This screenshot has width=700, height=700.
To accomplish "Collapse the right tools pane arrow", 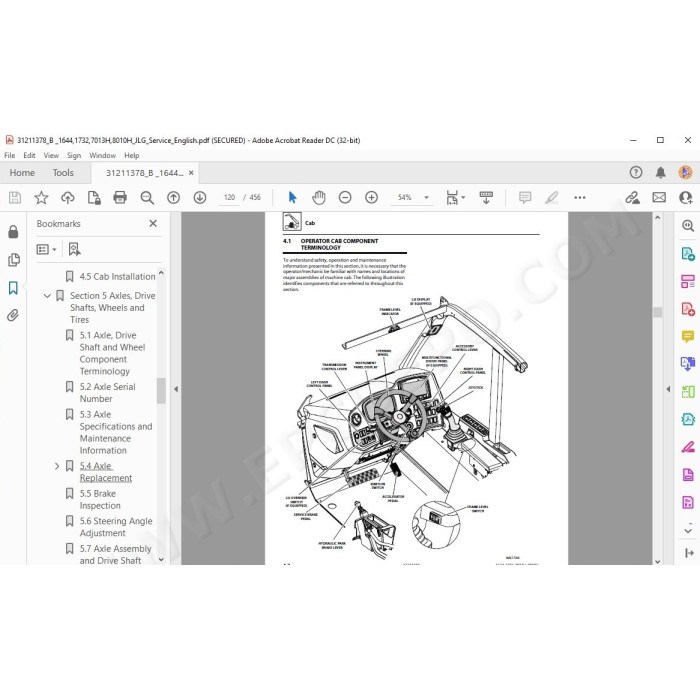I will (x=668, y=389).
